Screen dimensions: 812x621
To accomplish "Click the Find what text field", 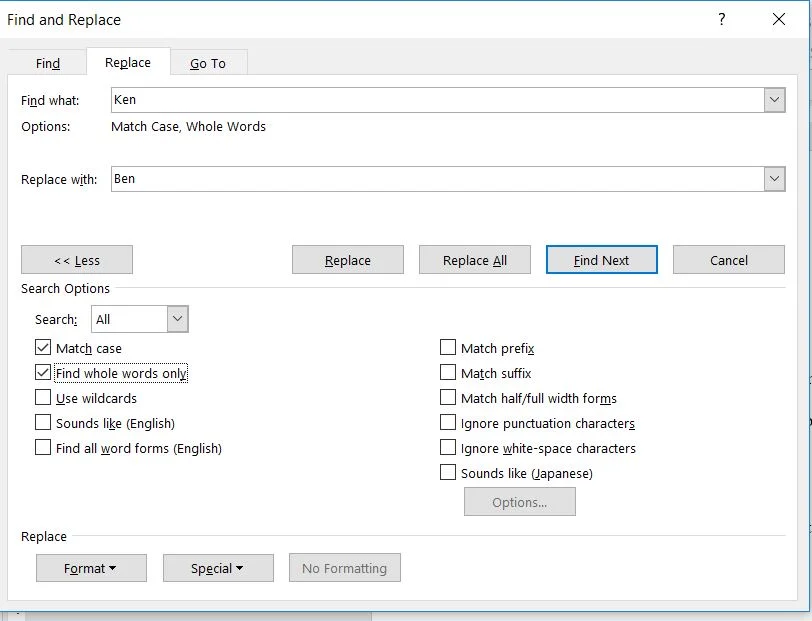I will pyautogui.click(x=438, y=100).
